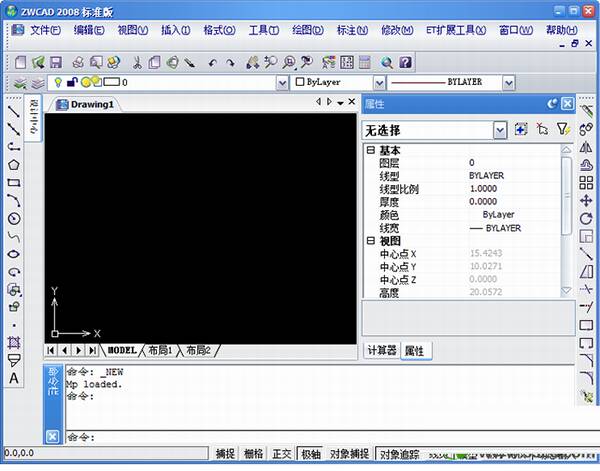Collapse the 视图 property group
This screenshot has width=600, height=471.
pyautogui.click(x=370, y=241)
